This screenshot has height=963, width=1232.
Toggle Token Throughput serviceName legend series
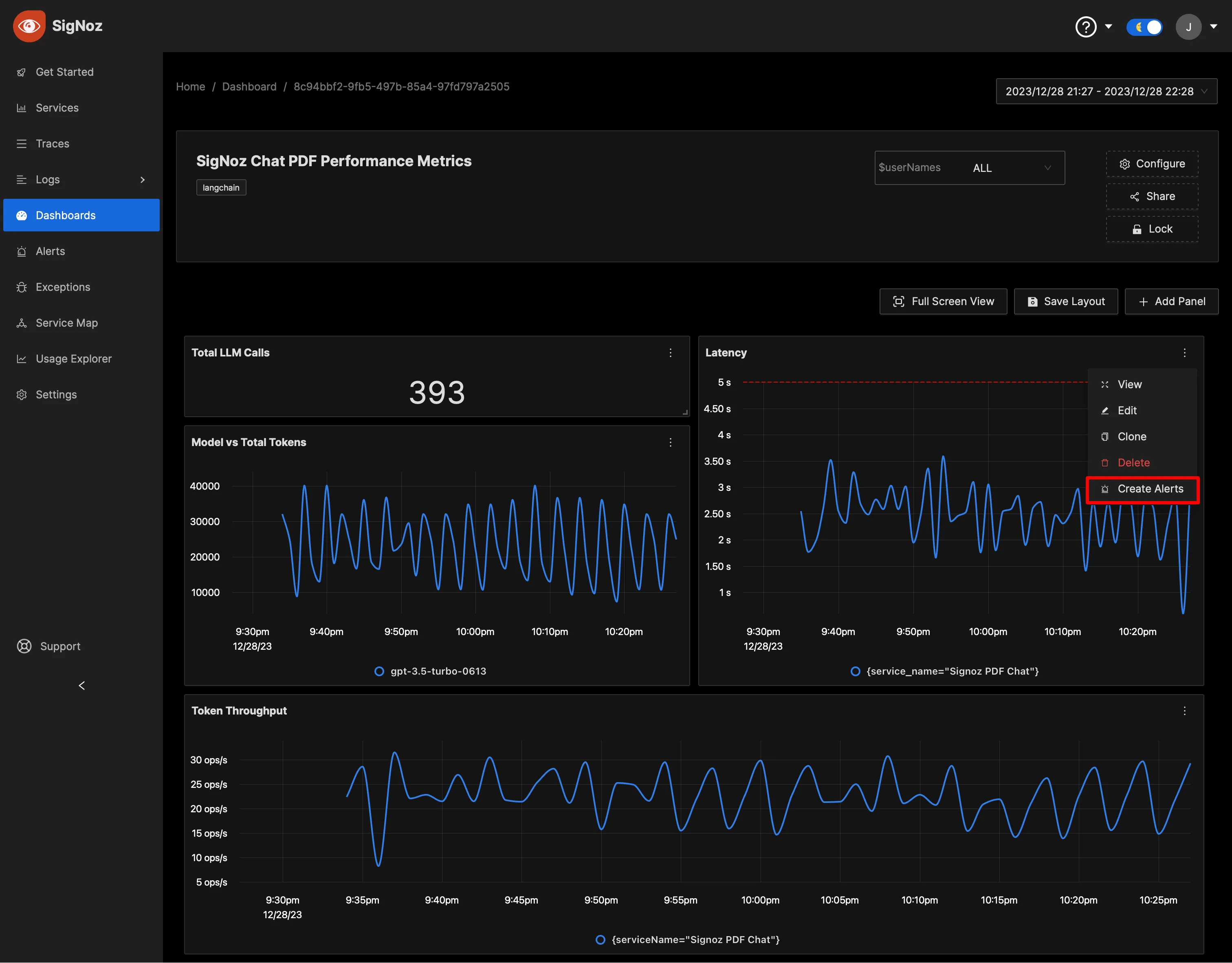[688, 940]
